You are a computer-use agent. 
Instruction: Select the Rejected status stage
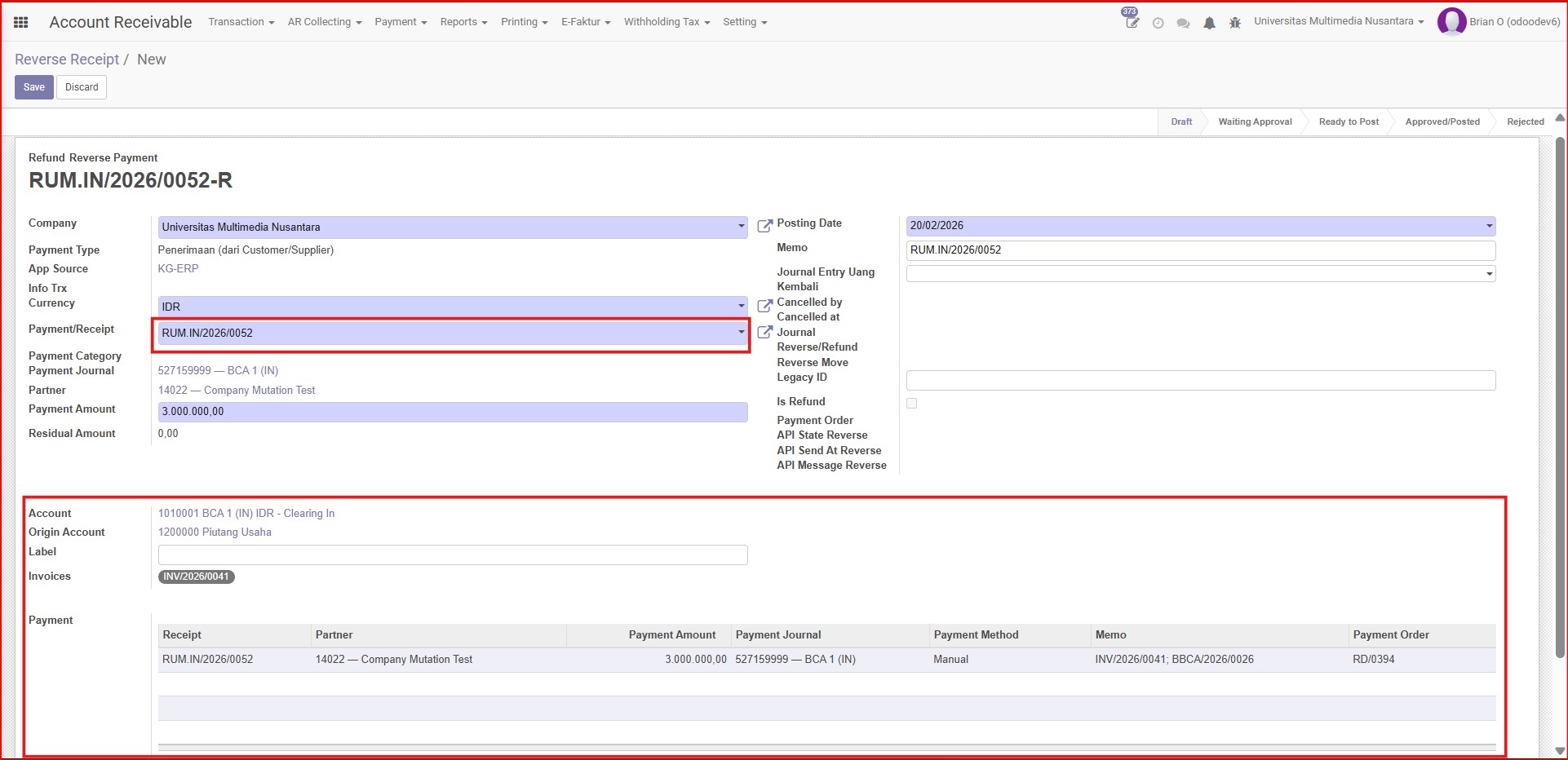[1526, 122]
